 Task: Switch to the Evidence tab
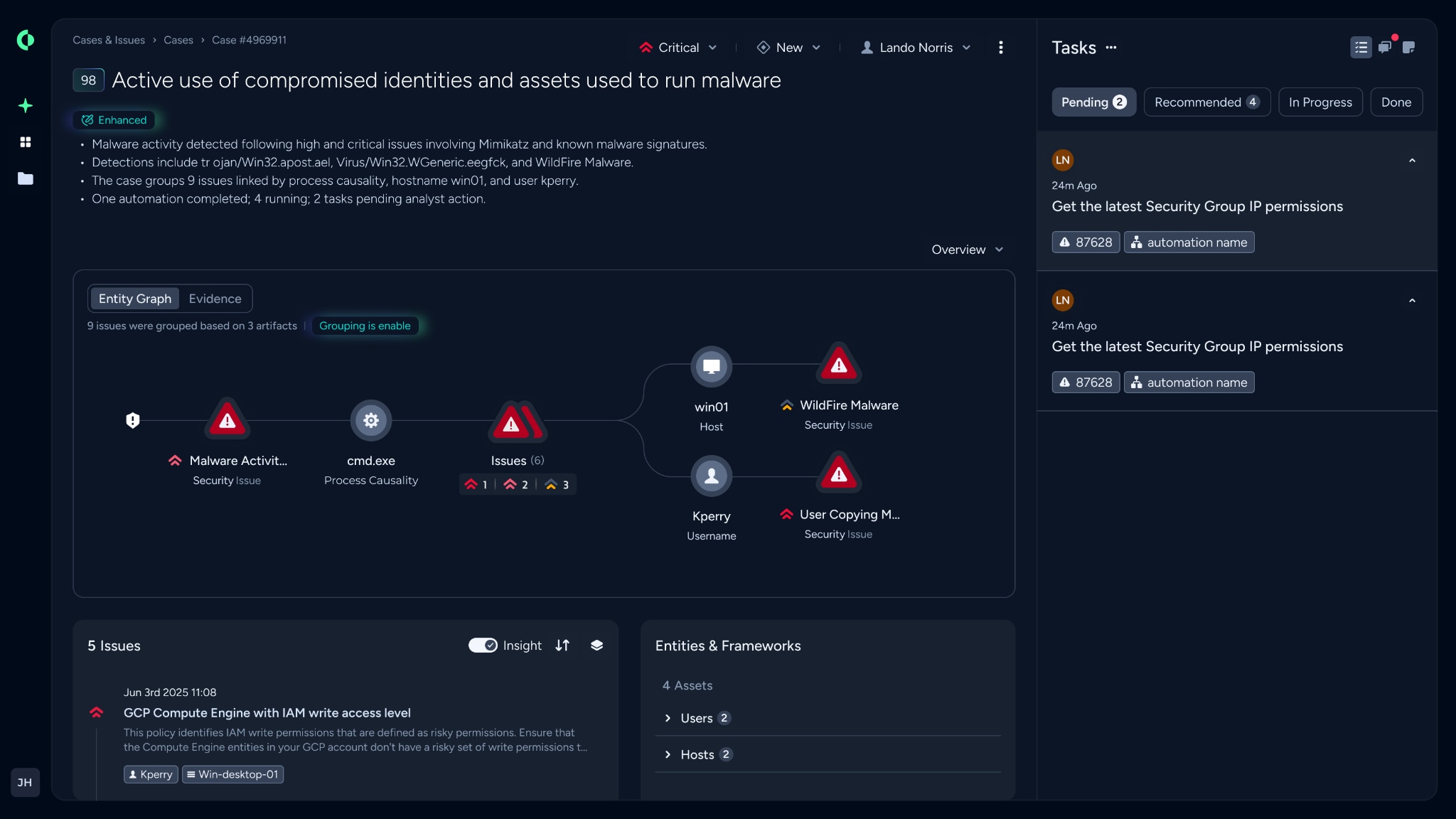click(215, 299)
